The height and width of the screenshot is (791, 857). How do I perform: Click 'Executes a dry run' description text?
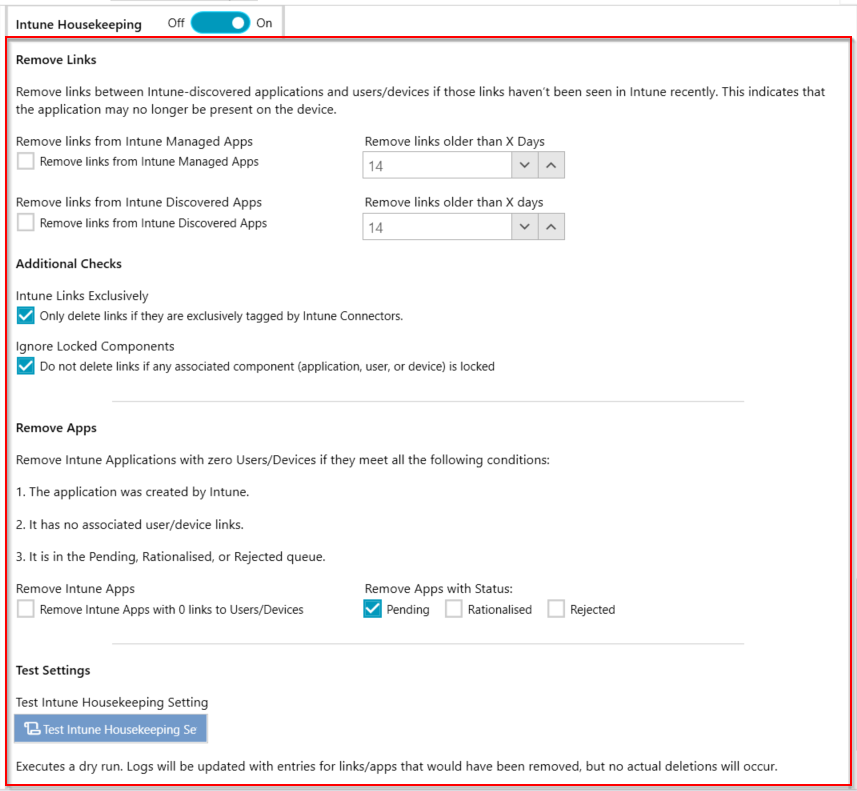[x=396, y=766]
